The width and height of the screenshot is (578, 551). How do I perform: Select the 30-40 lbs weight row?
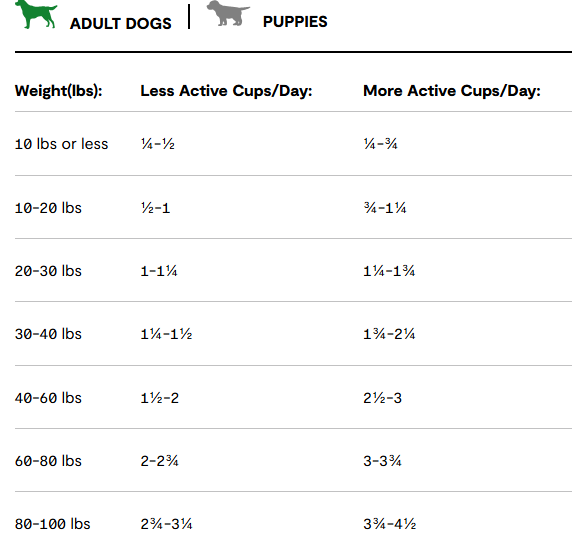(293, 334)
